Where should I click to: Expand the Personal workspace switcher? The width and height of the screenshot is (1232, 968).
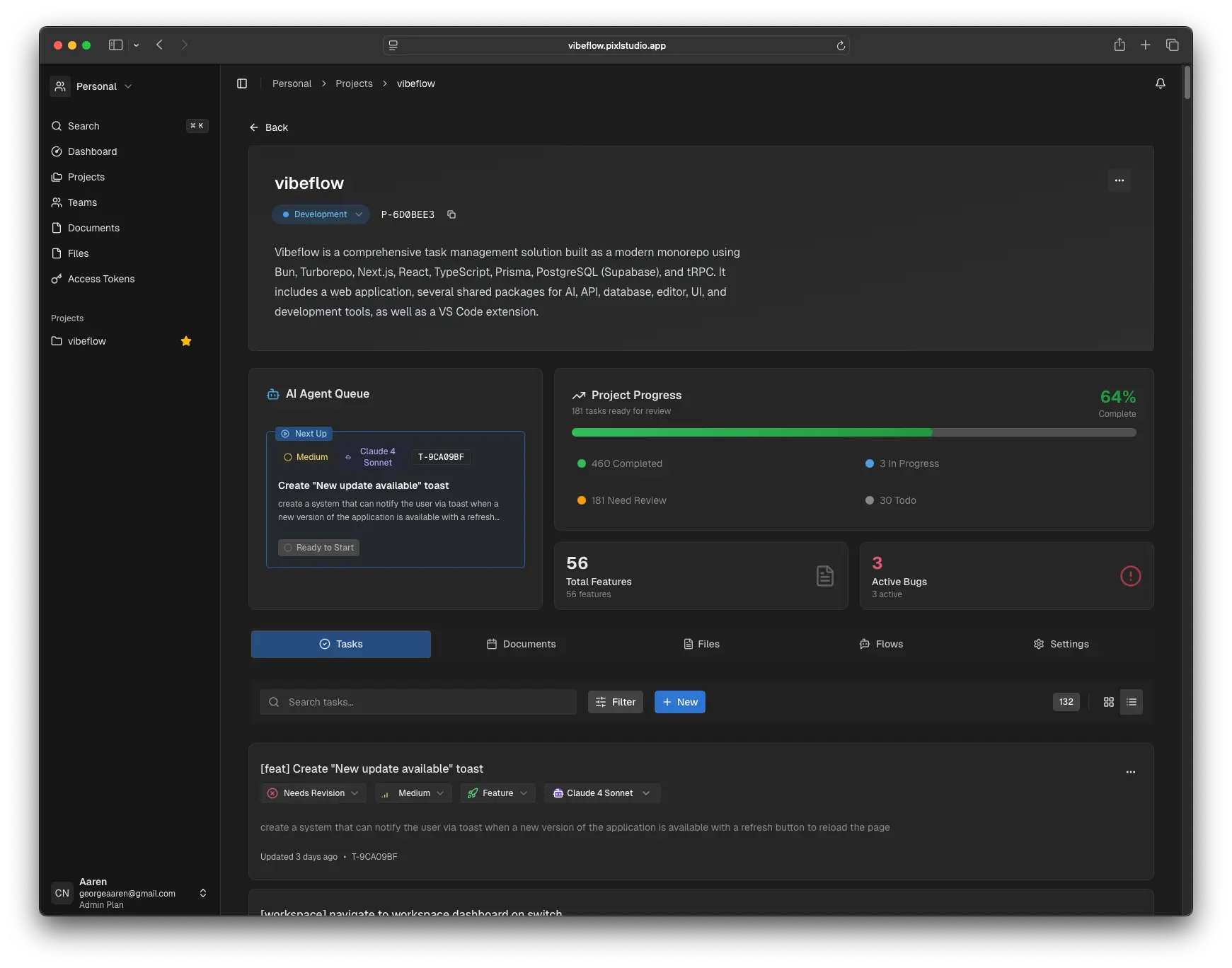(92, 86)
